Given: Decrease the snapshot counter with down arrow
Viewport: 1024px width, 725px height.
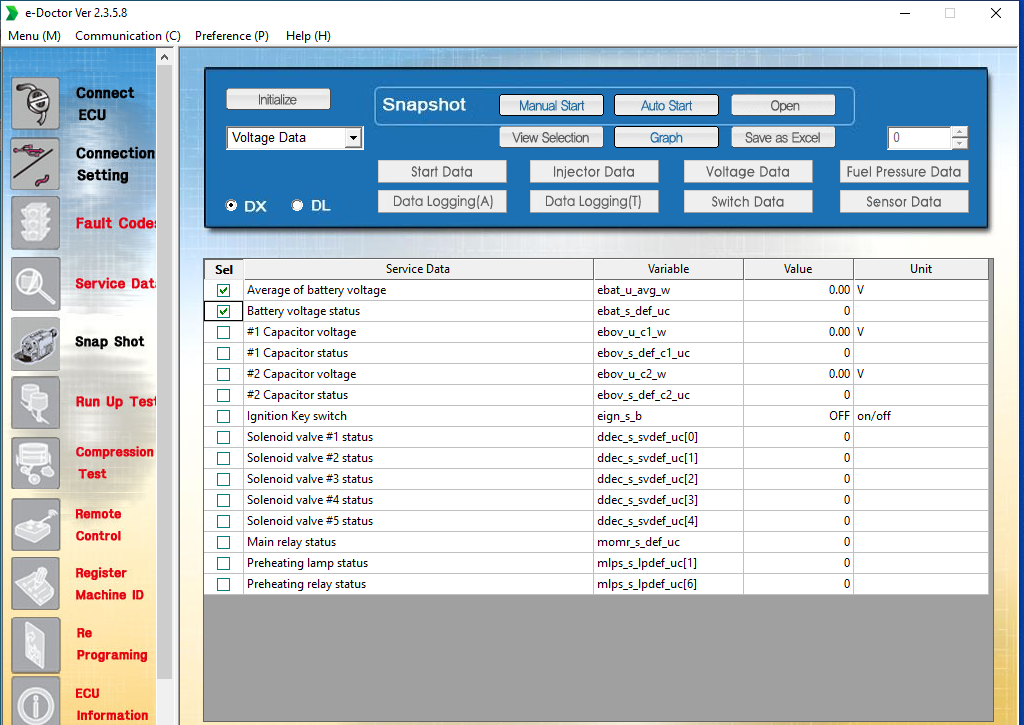Looking at the screenshot, I should click(x=959, y=143).
